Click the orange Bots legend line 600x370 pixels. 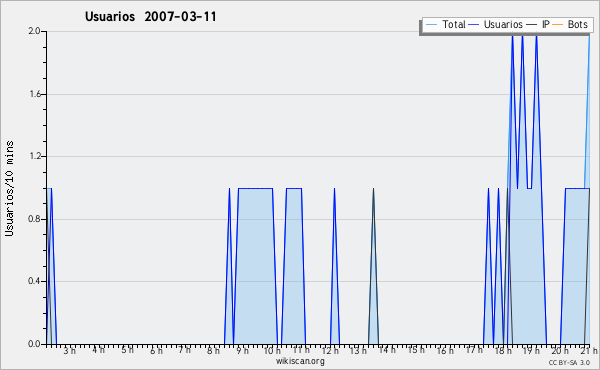pos(558,25)
